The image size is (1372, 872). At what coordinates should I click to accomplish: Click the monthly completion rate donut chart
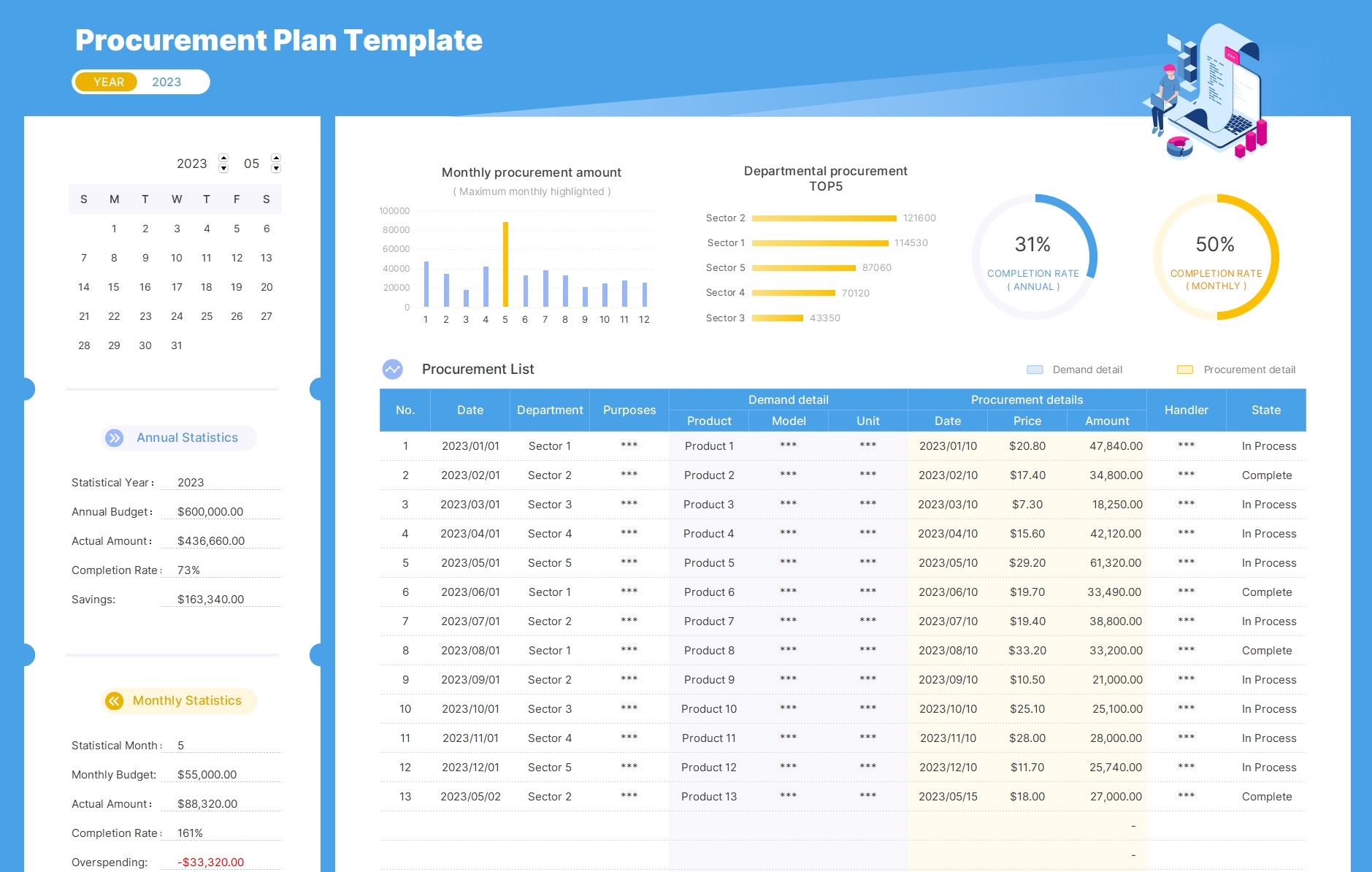tap(1216, 256)
